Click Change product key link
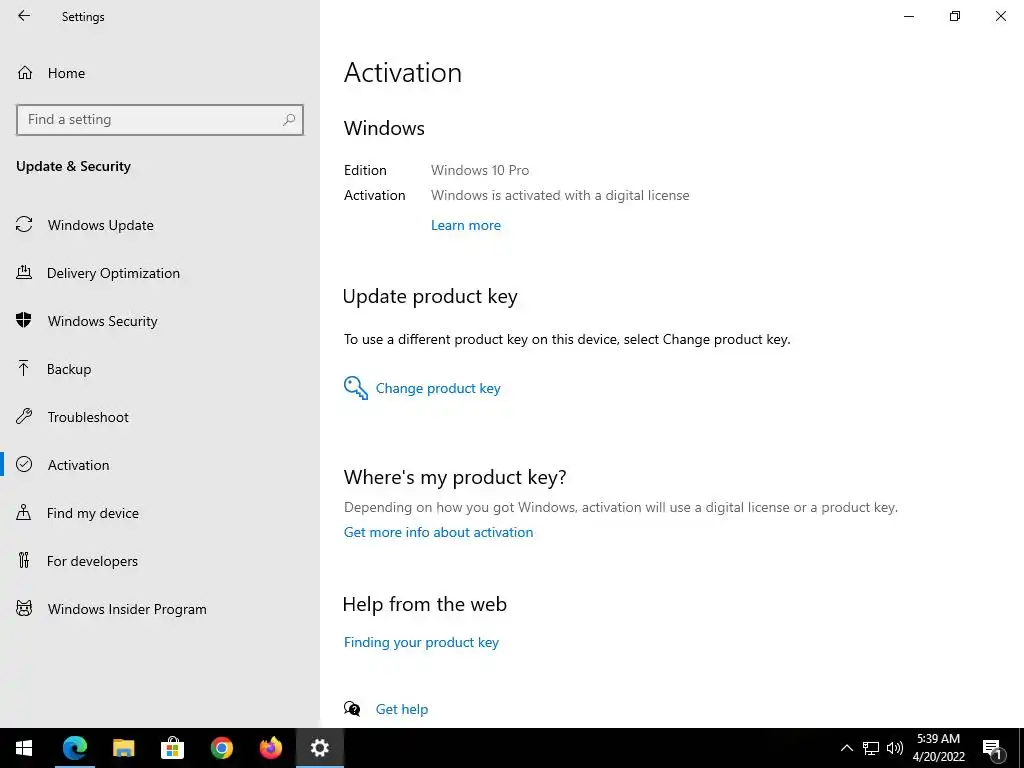 click(438, 388)
